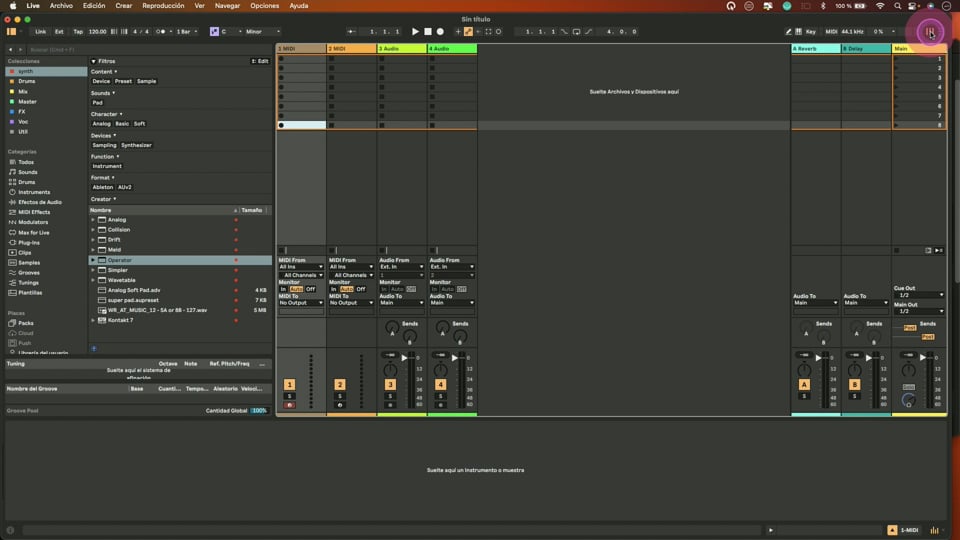Viewport: 960px width, 540px height.
Task: Start playback with the Play button
Action: (415, 32)
